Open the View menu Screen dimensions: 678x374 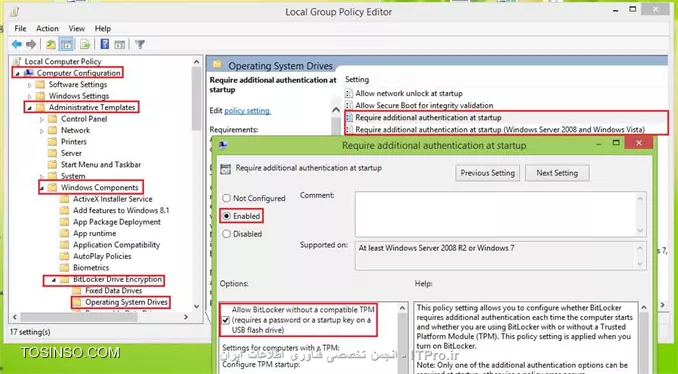pyautogui.click(x=77, y=29)
